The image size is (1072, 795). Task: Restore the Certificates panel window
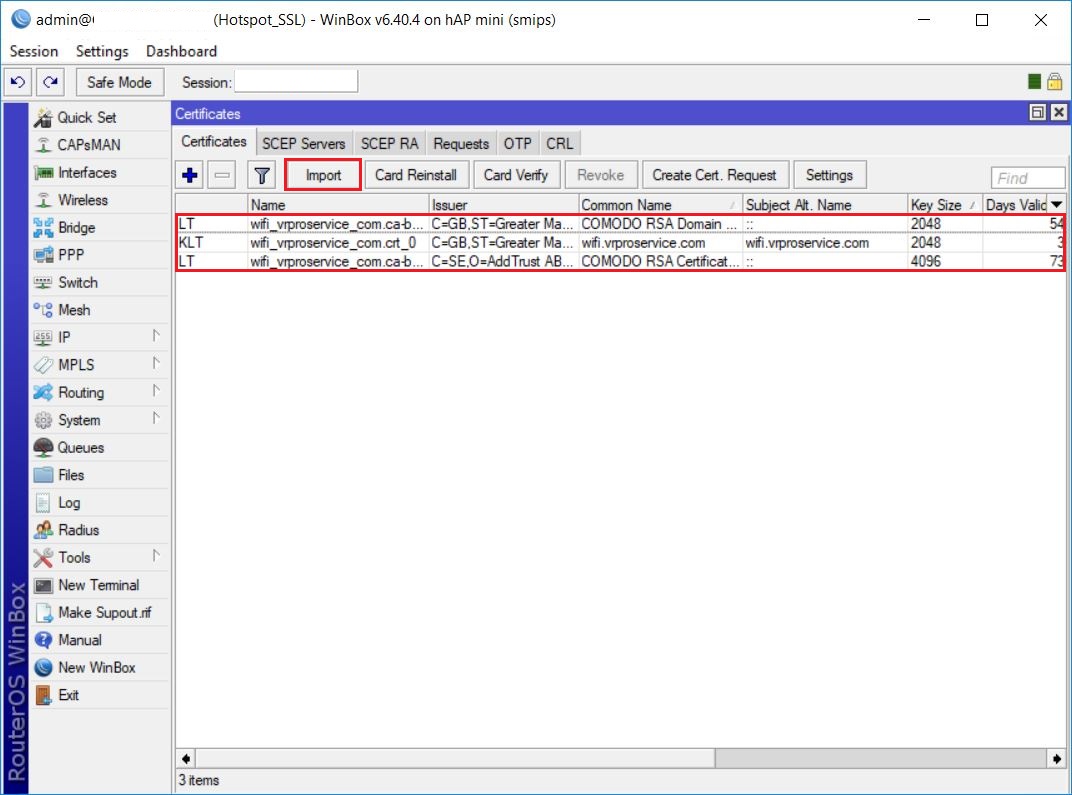[1038, 112]
